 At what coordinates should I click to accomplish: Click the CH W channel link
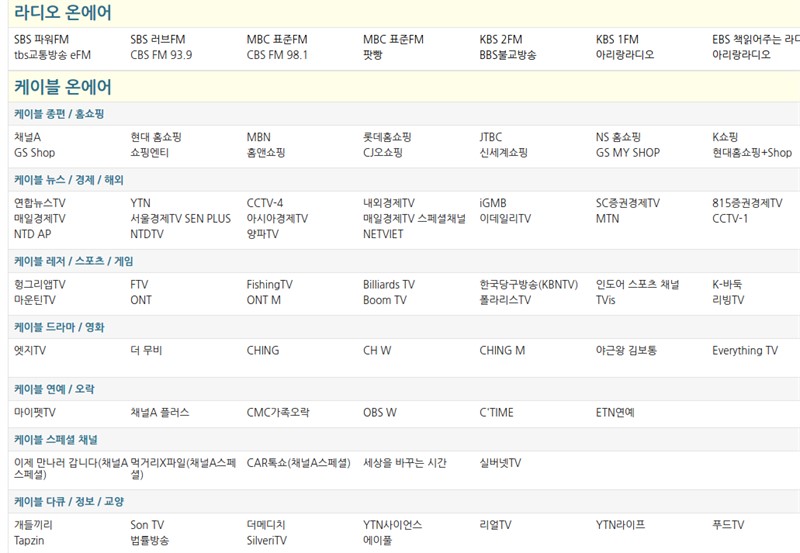377,350
